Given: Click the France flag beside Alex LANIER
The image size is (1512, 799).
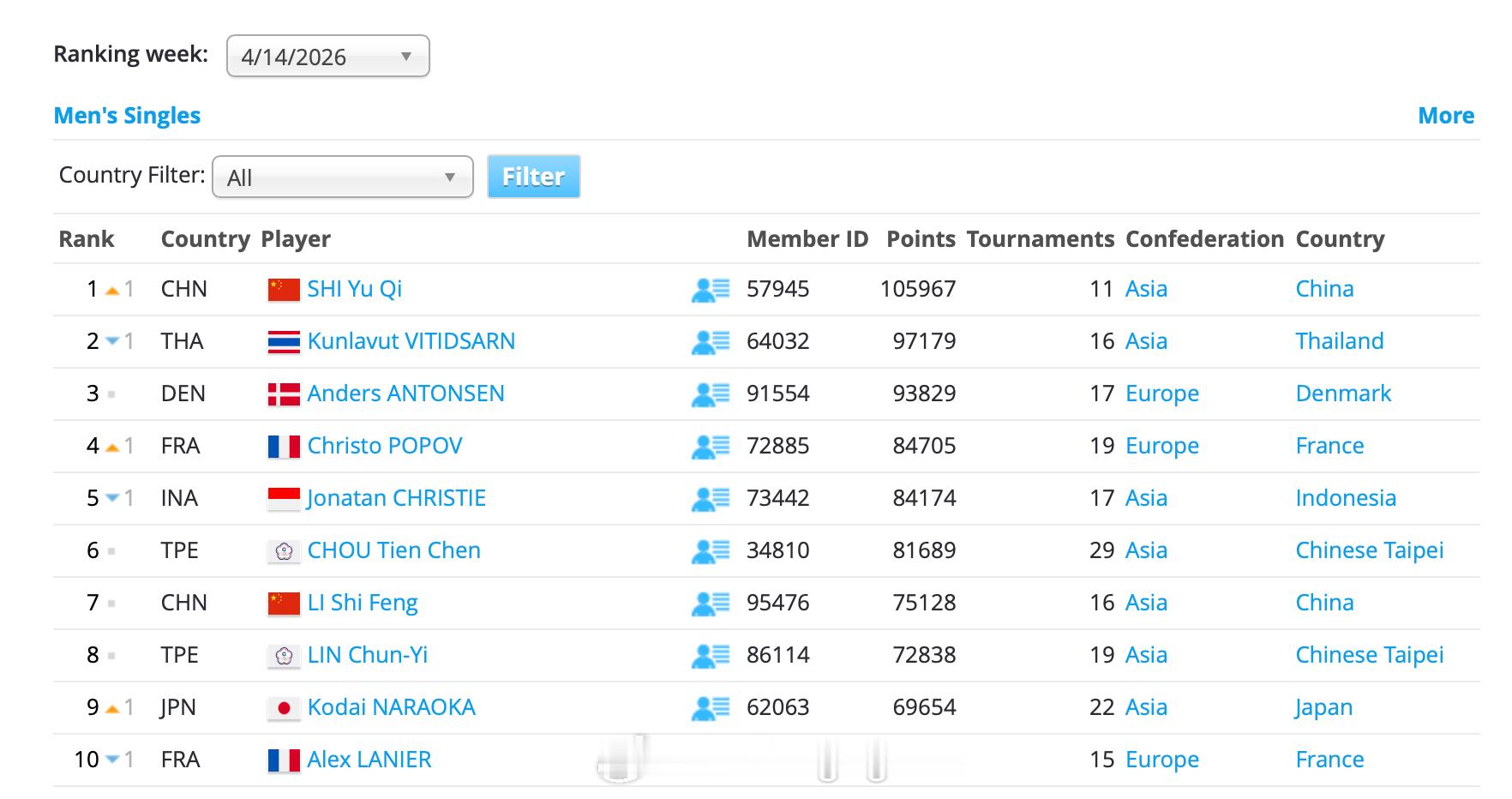Looking at the screenshot, I should 284,760.
